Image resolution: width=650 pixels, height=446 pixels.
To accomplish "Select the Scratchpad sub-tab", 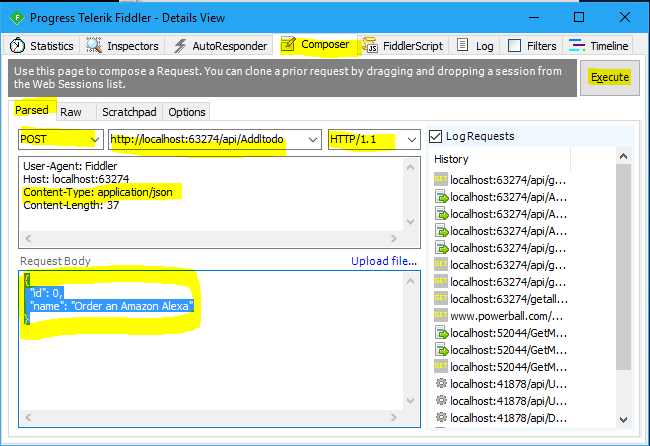I will (x=129, y=112).
